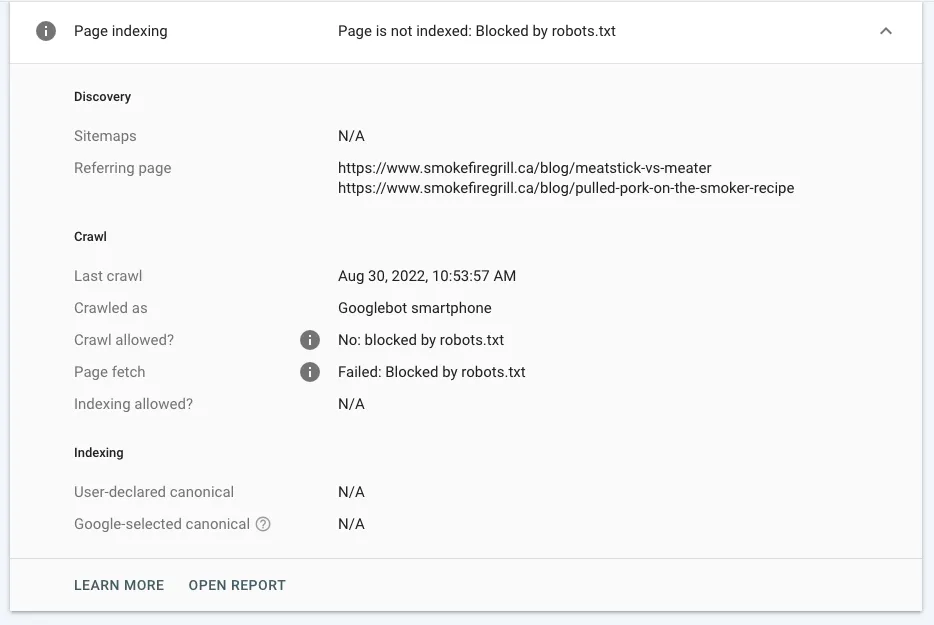Collapse the Page indexing section chevron
The height and width of the screenshot is (625, 934).
[x=885, y=31]
